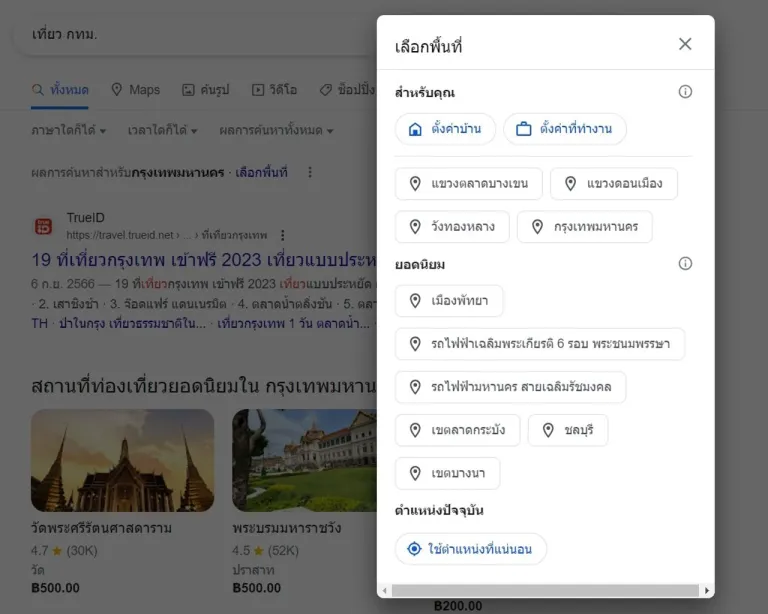Viewport: 768px width, 614px height.
Task: Open three-dot menu for TrueID result
Action: (283, 236)
